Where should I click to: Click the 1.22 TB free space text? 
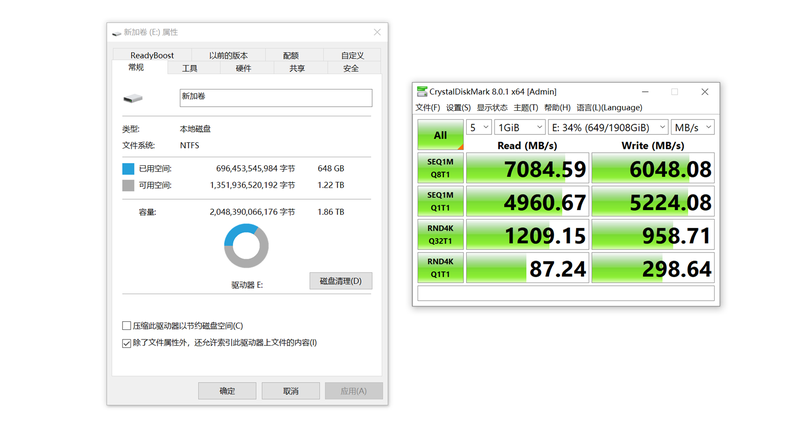(x=331, y=185)
